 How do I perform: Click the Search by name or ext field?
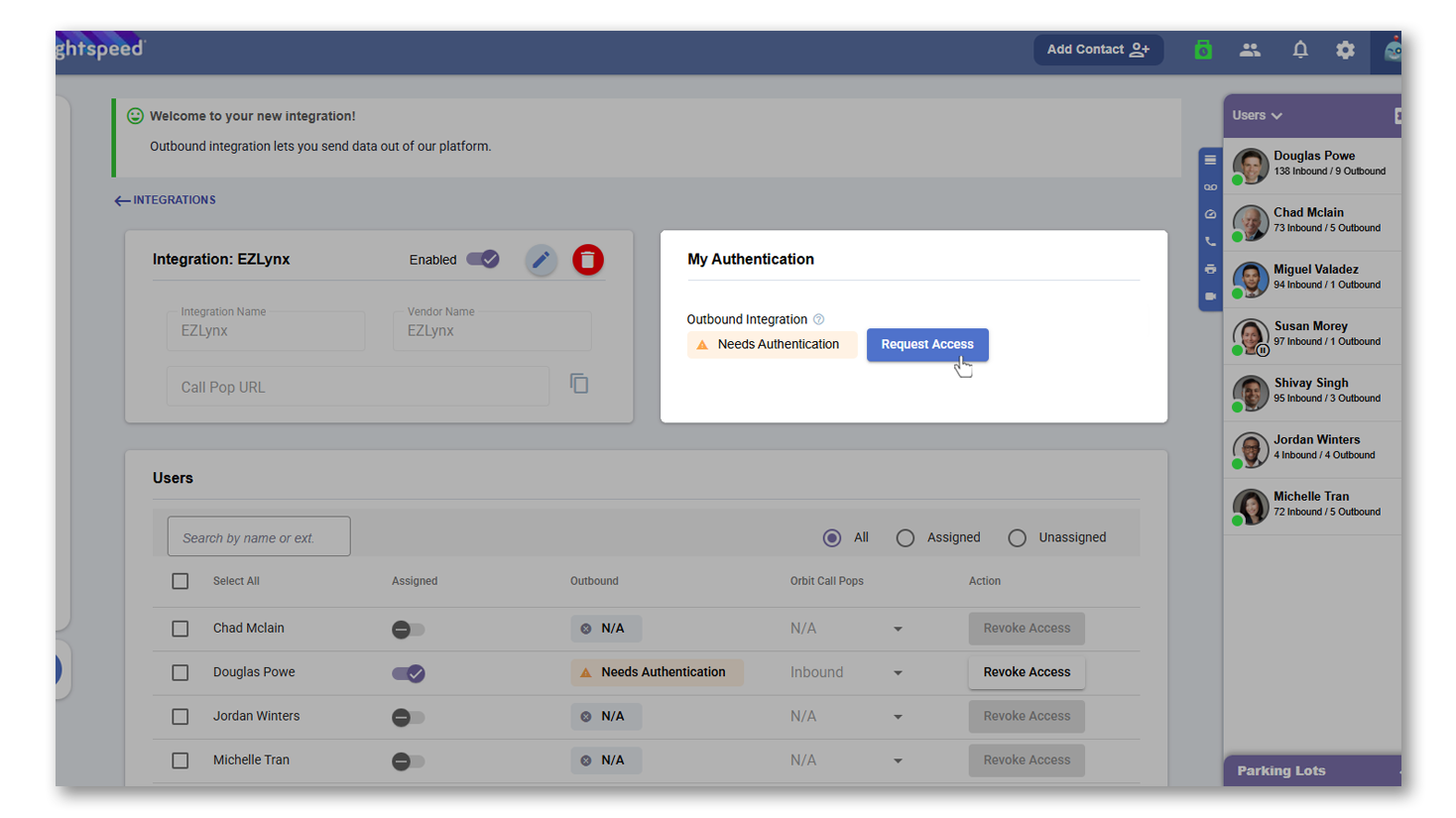pyautogui.click(x=259, y=536)
